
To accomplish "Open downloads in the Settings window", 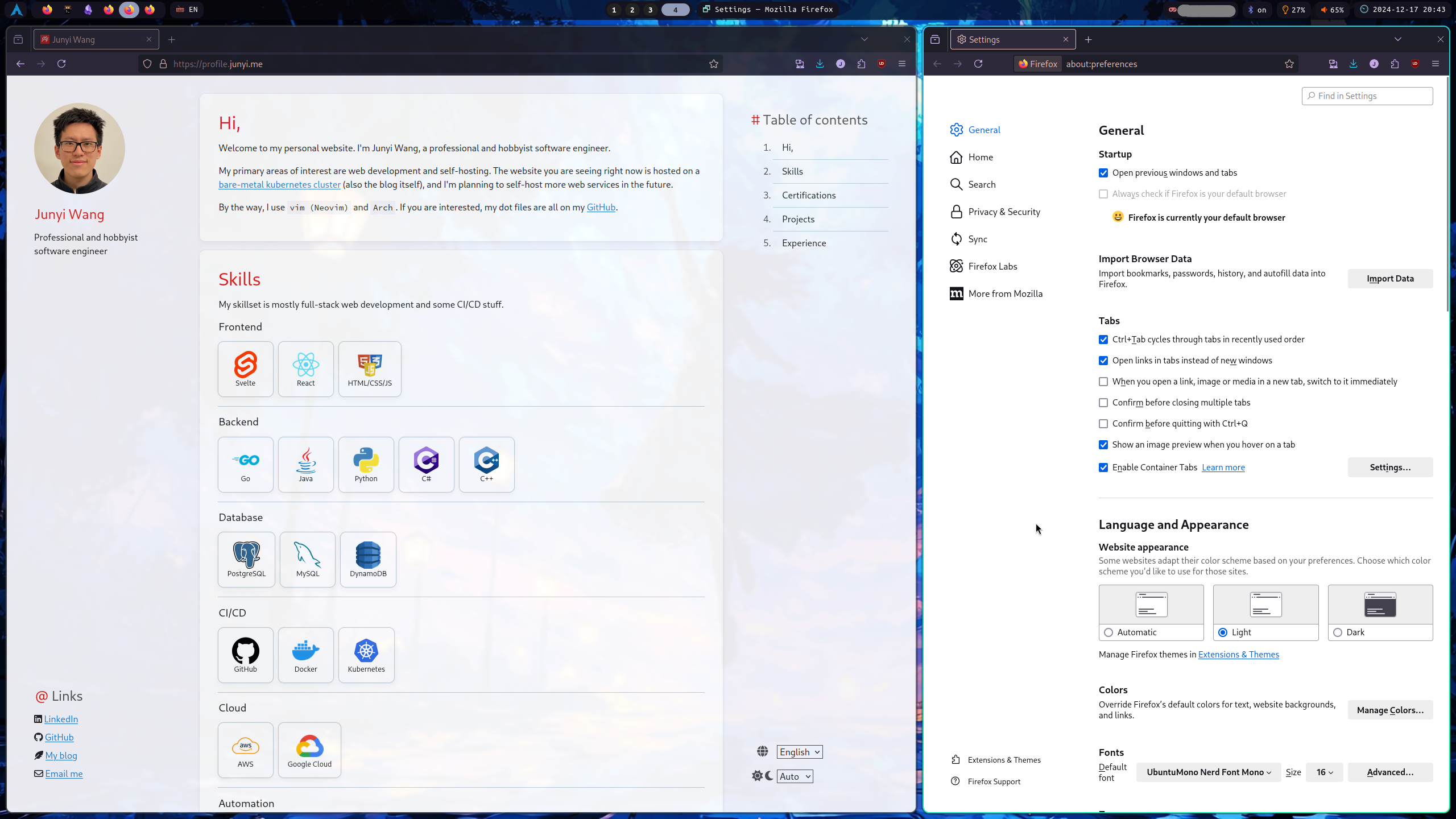I will coord(1354,64).
